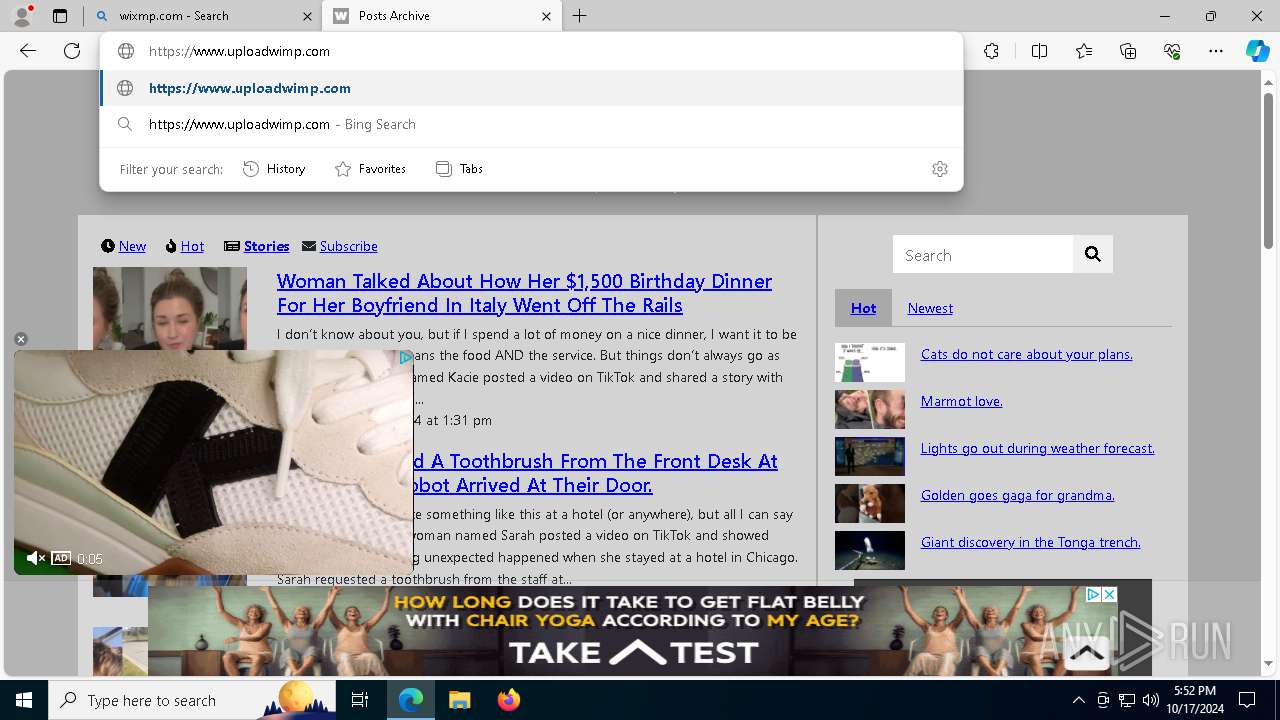Image resolution: width=1280 pixels, height=720 pixels.
Task: Open Copilot sidebar icon
Action: click(x=1257, y=51)
